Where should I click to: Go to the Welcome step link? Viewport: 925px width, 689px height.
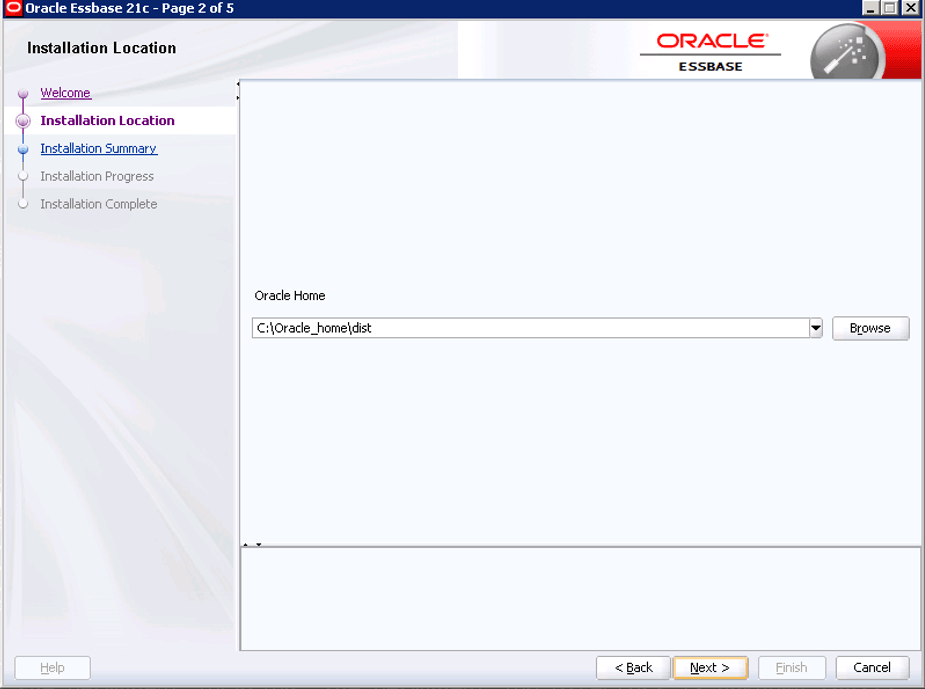point(65,93)
